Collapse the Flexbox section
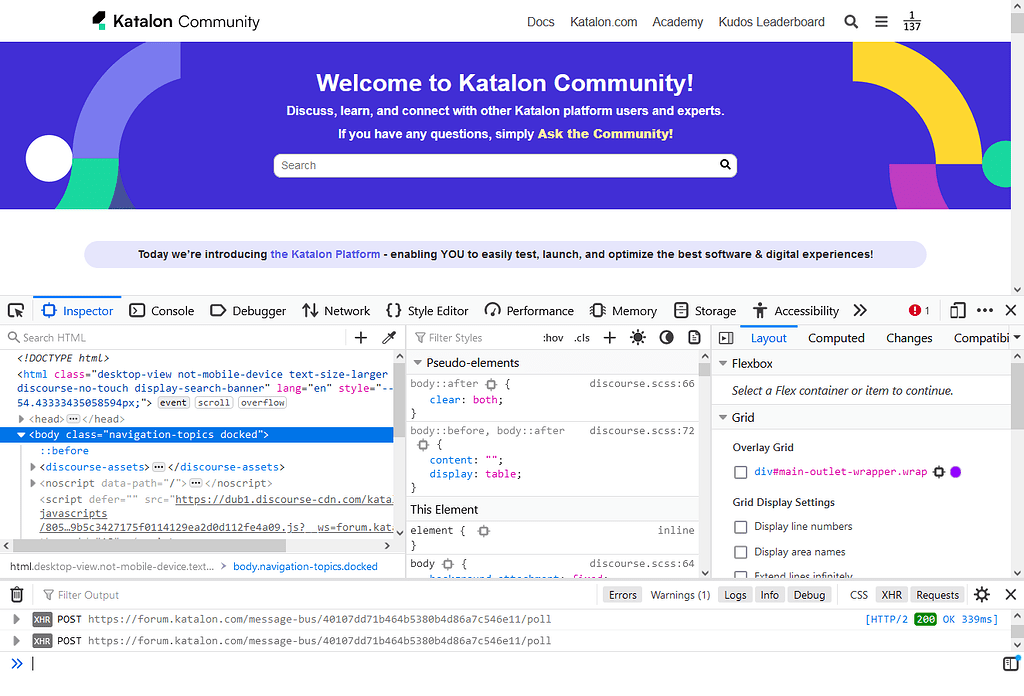The width and height of the screenshot is (1024, 696). (723, 363)
